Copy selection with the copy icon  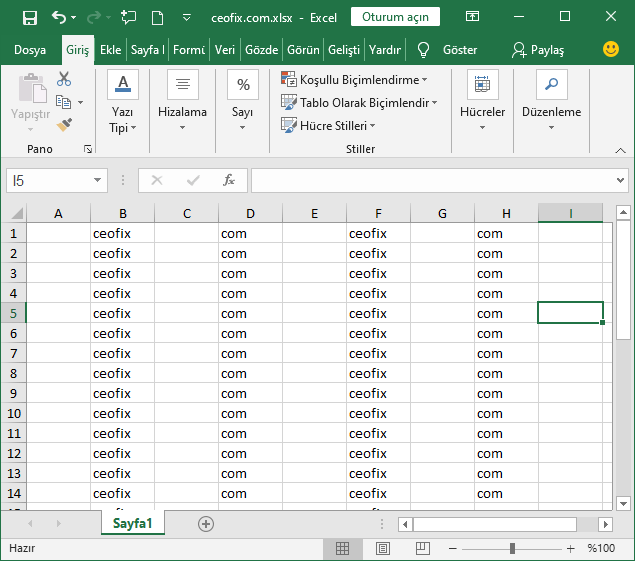pos(63,102)
